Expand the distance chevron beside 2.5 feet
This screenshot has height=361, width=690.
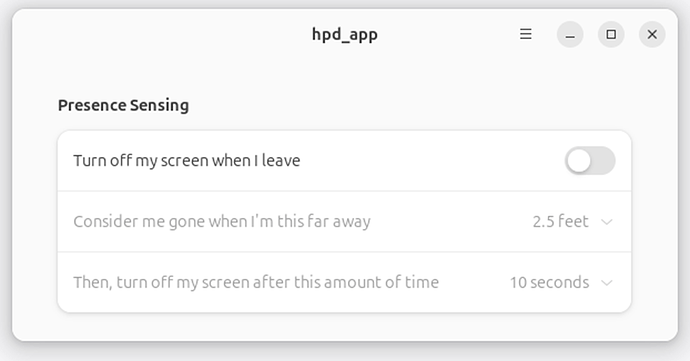coord(607,222)
